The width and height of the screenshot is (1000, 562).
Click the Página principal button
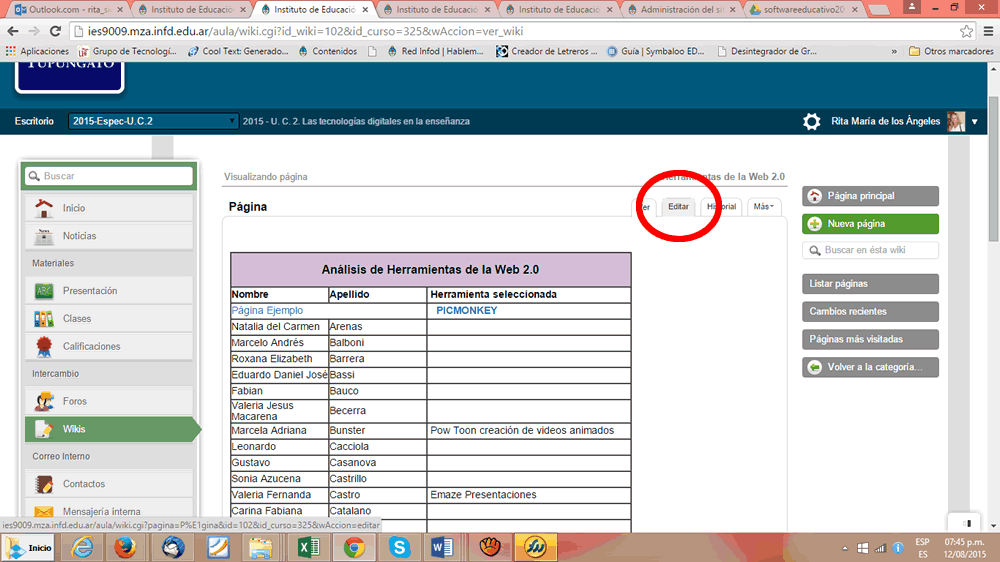870,196
